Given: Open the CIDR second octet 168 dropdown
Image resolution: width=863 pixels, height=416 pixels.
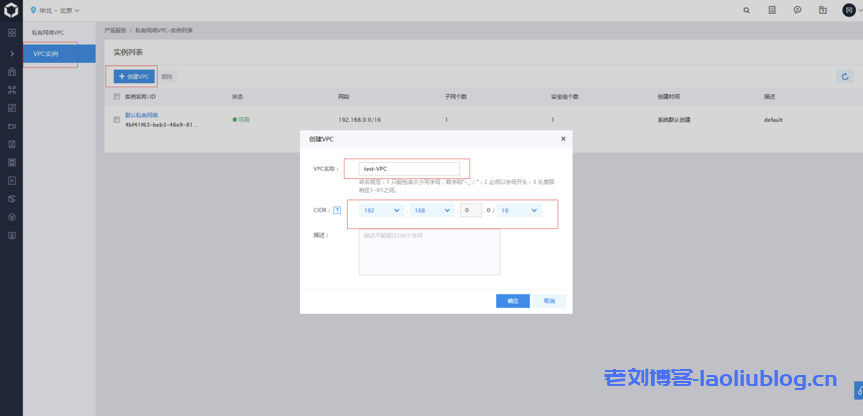Looking at the screenshot, I should click(x=432, y=210).
